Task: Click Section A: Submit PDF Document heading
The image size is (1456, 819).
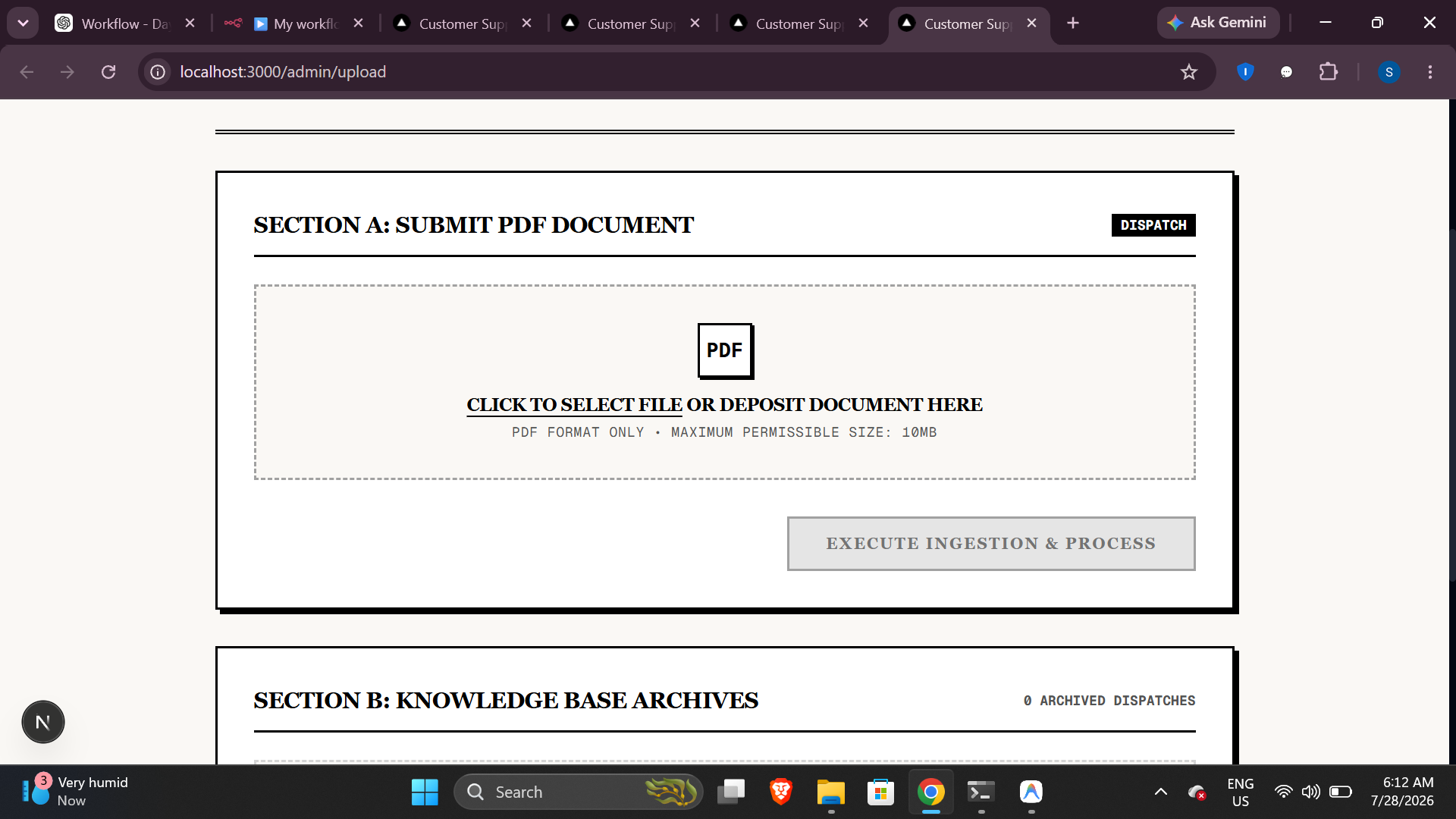Action: pyautogui.click(x=473, y=225)
